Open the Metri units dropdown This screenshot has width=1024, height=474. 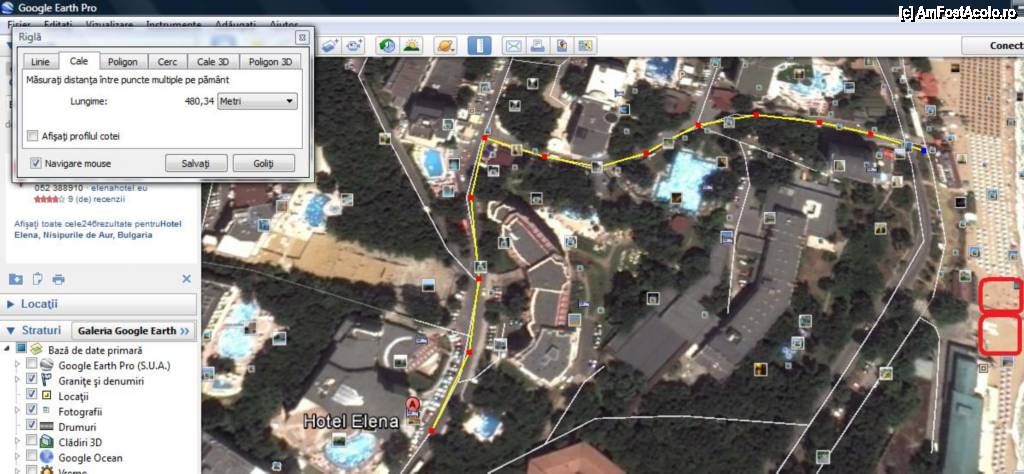(257, 101)
